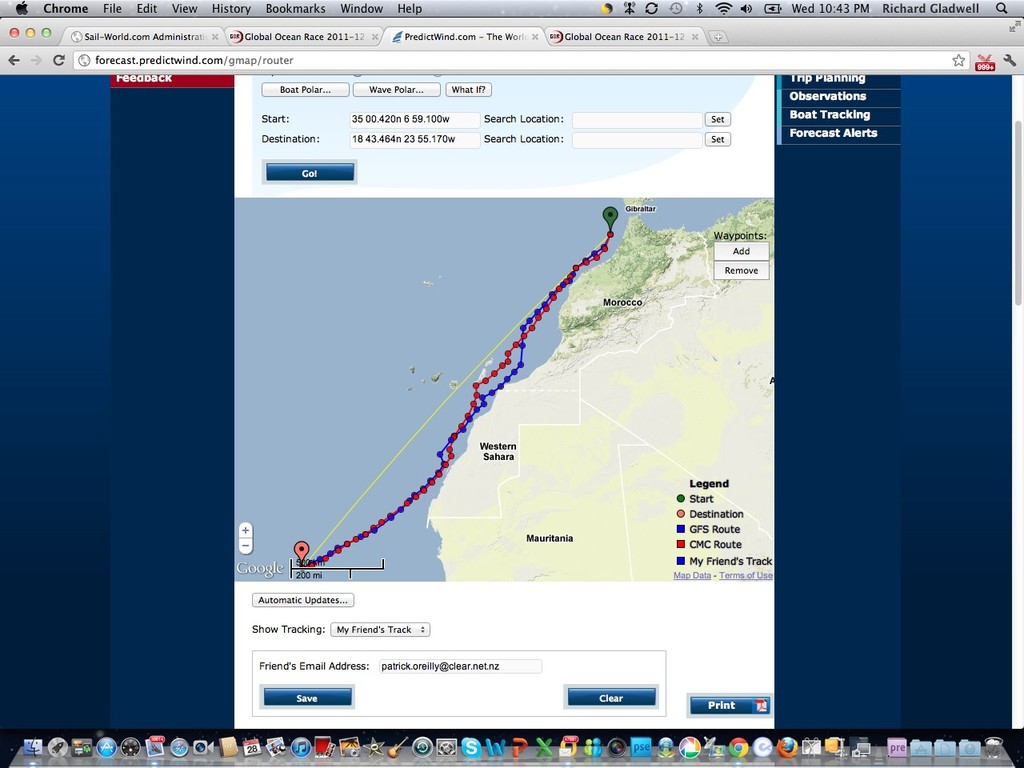Open the Bookmarks menu
1024x768 pixels.
click(295, 8)
